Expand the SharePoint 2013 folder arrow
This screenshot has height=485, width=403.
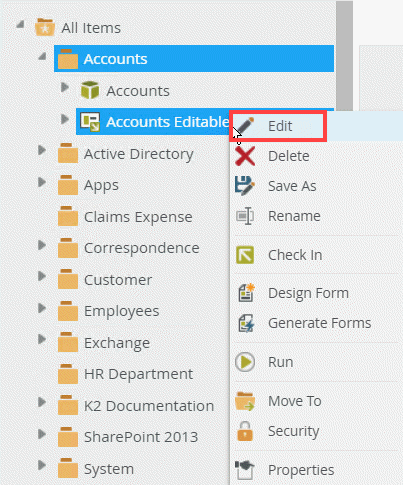pyautogui.click(x=42, y=434)
